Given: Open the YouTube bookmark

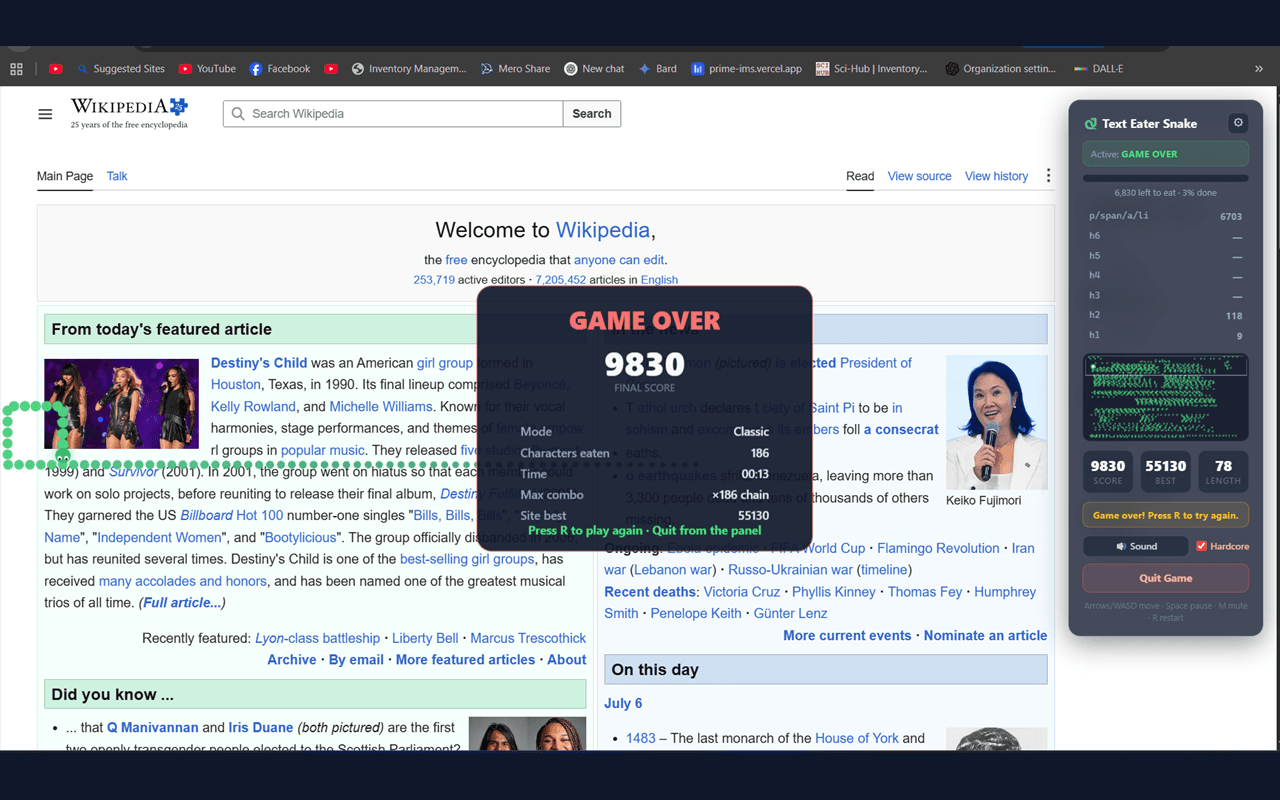Looking at the screenshot, I should 207,69.
